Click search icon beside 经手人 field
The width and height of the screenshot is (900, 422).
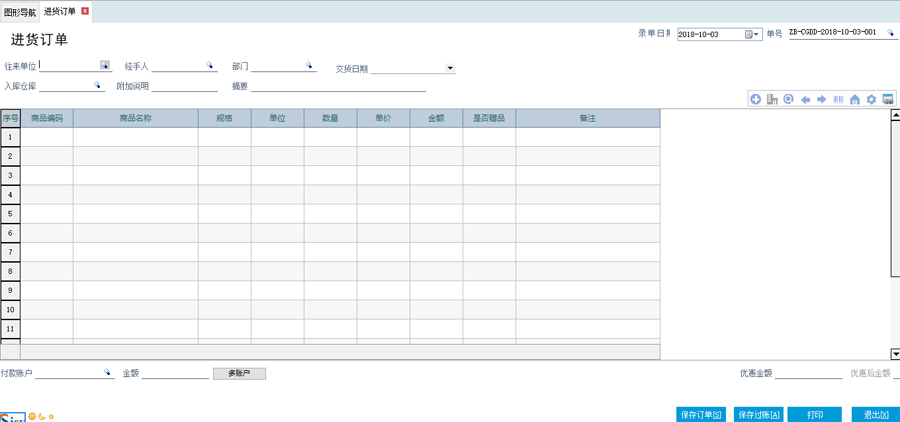(x=210, y=65)
